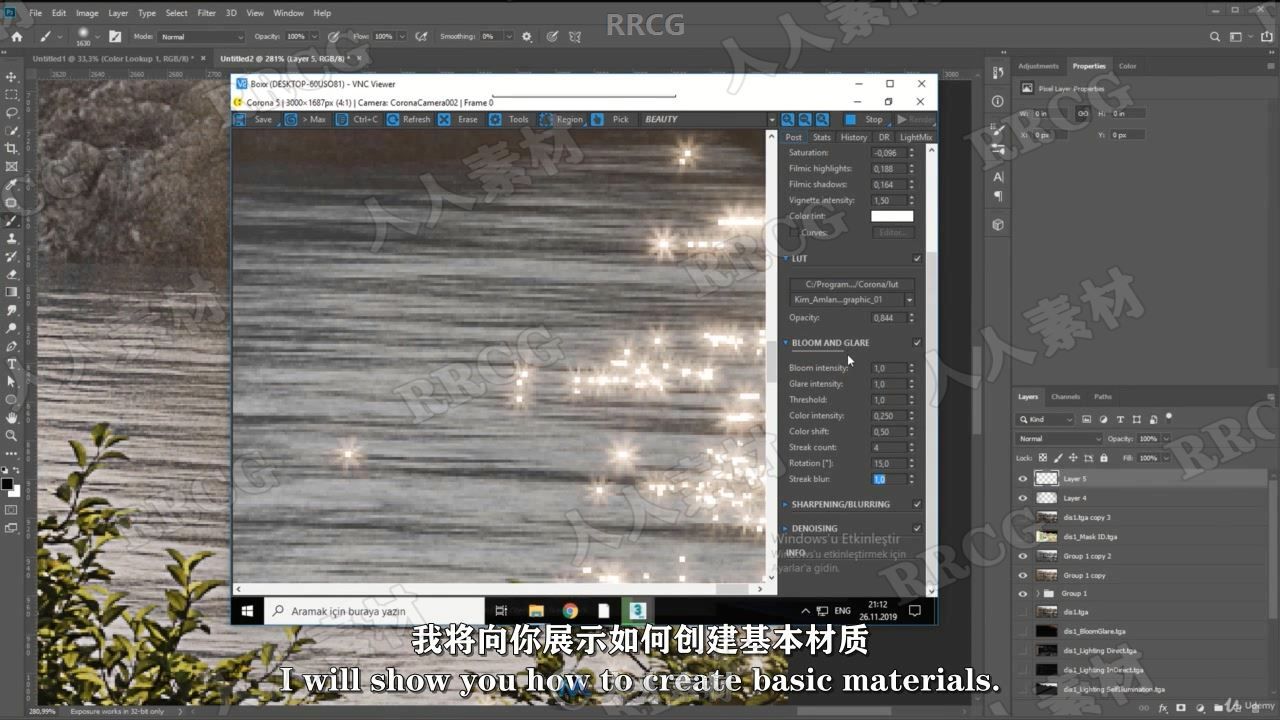Open Chrome from VNC Windows taskbar
Screen dimensions: 1280x720
pyautogui.click(x=569, y=611)
